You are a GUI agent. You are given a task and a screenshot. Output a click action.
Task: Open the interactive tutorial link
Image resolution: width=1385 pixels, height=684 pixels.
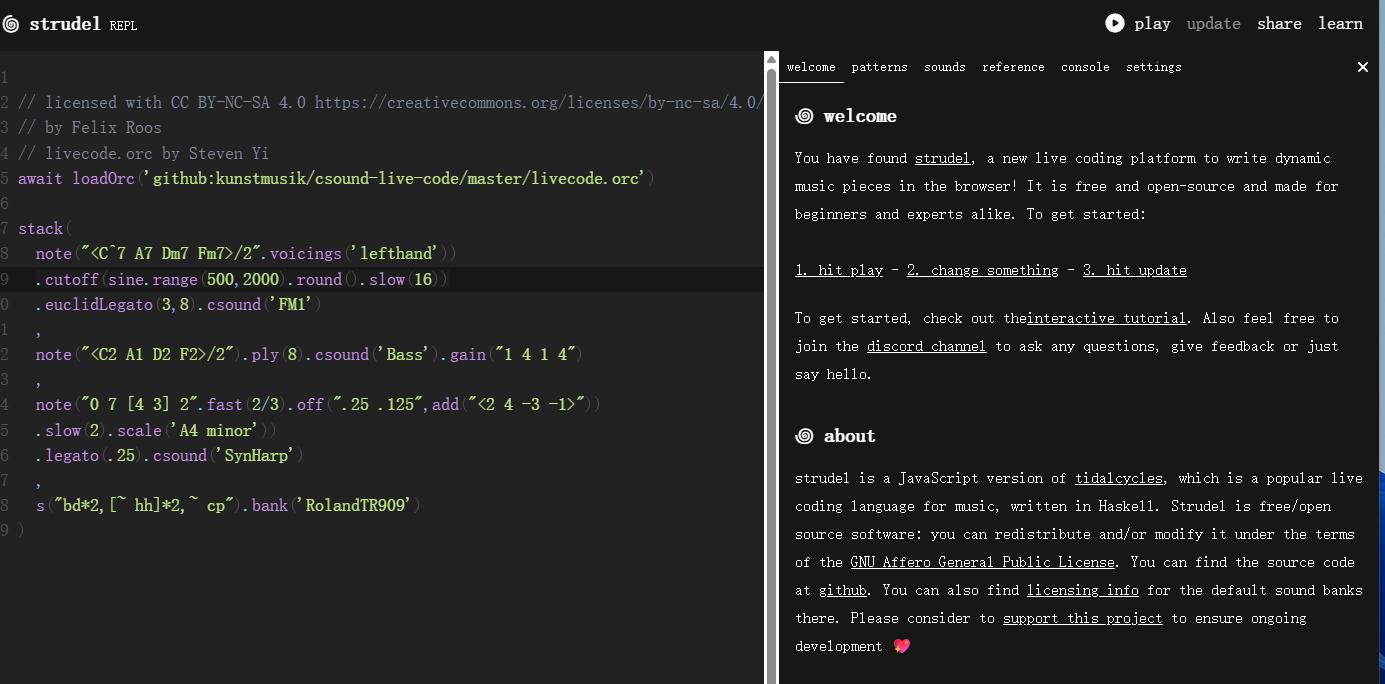point(1107,318)
